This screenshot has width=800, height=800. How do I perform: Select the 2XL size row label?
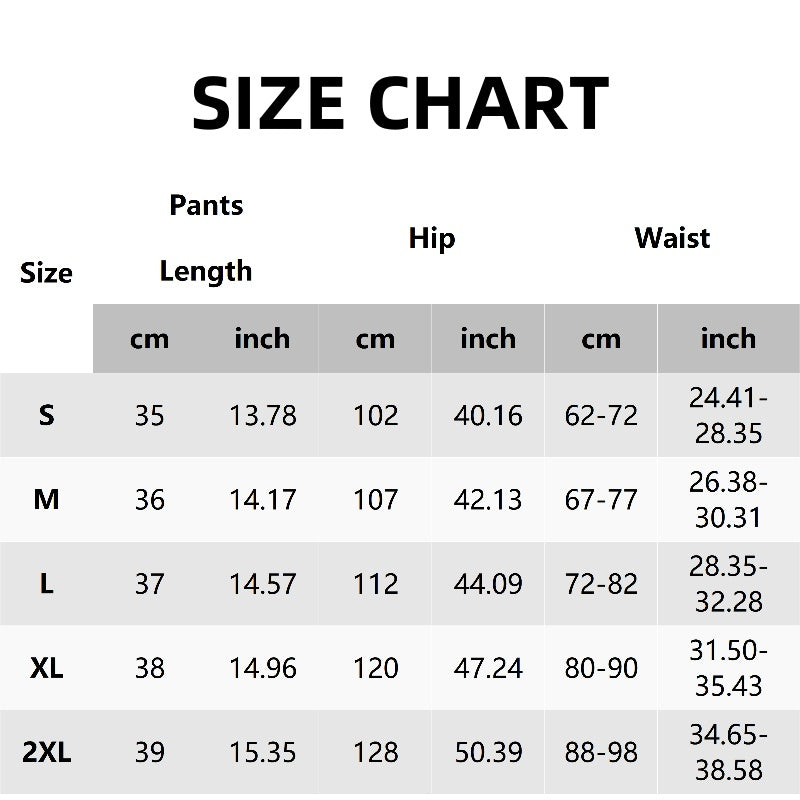tap(46, 752)
